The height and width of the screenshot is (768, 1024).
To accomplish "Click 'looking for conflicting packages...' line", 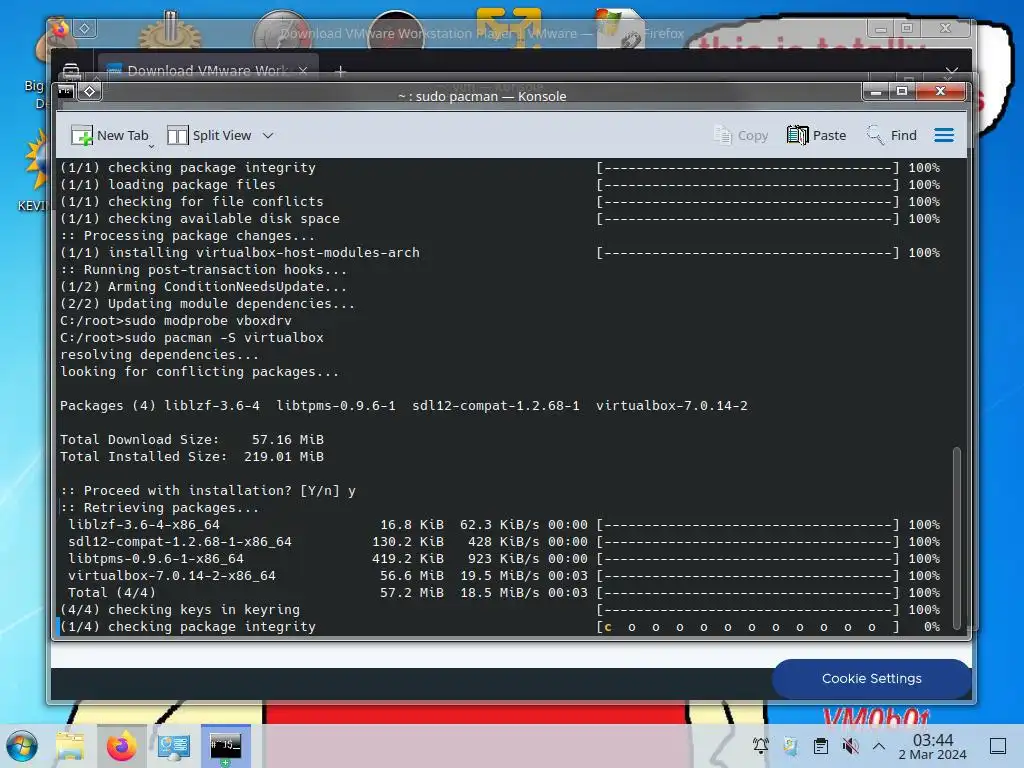I will coord(199,372).
